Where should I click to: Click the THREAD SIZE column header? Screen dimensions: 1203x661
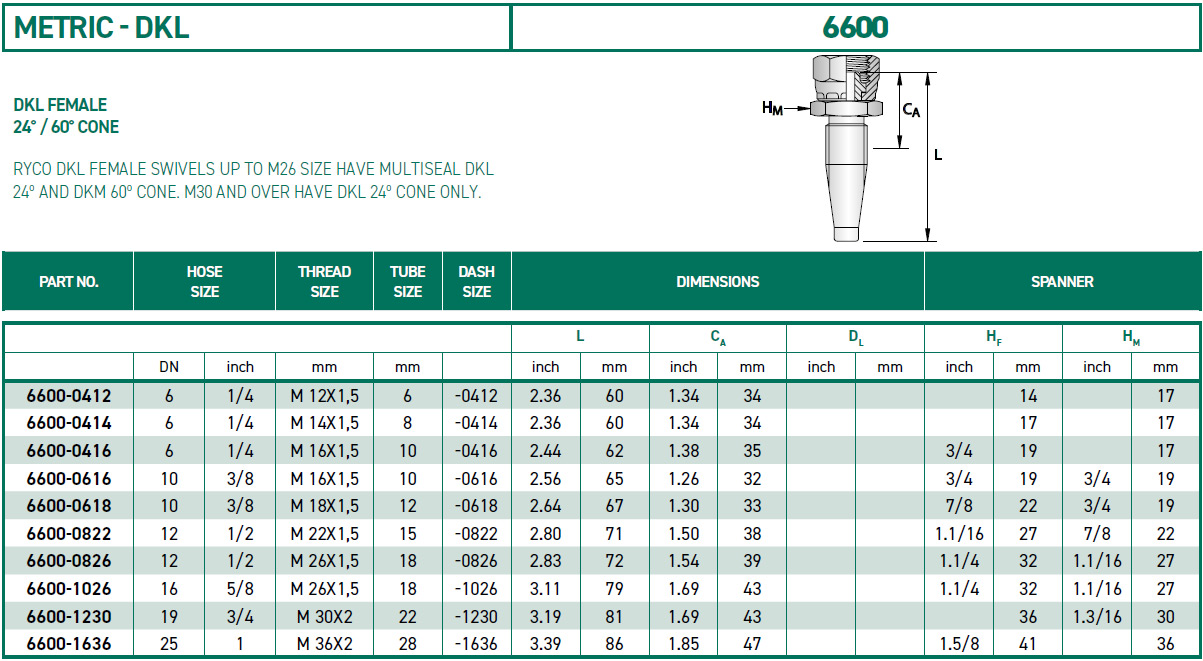pos(324,281)
